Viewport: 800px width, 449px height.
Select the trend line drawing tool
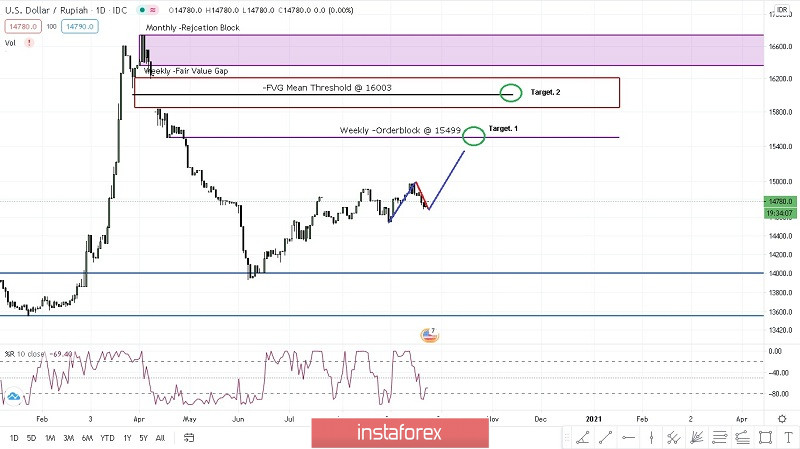click(606, 437)
